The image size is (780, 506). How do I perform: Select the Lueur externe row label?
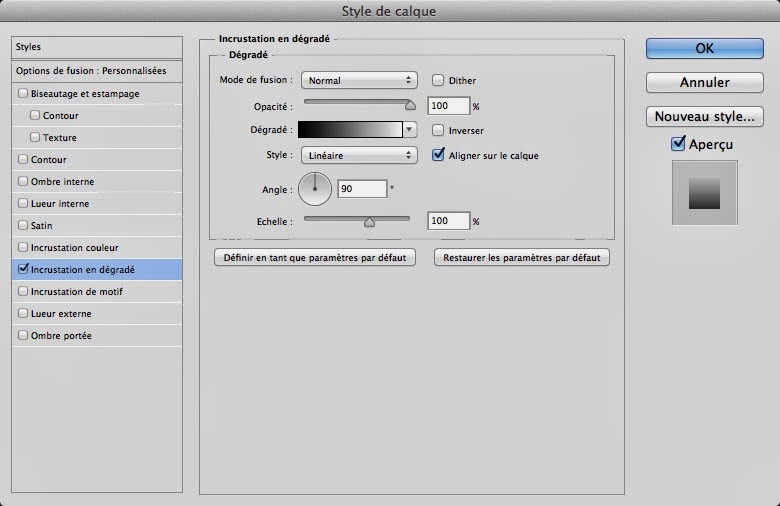coord(61,314)
